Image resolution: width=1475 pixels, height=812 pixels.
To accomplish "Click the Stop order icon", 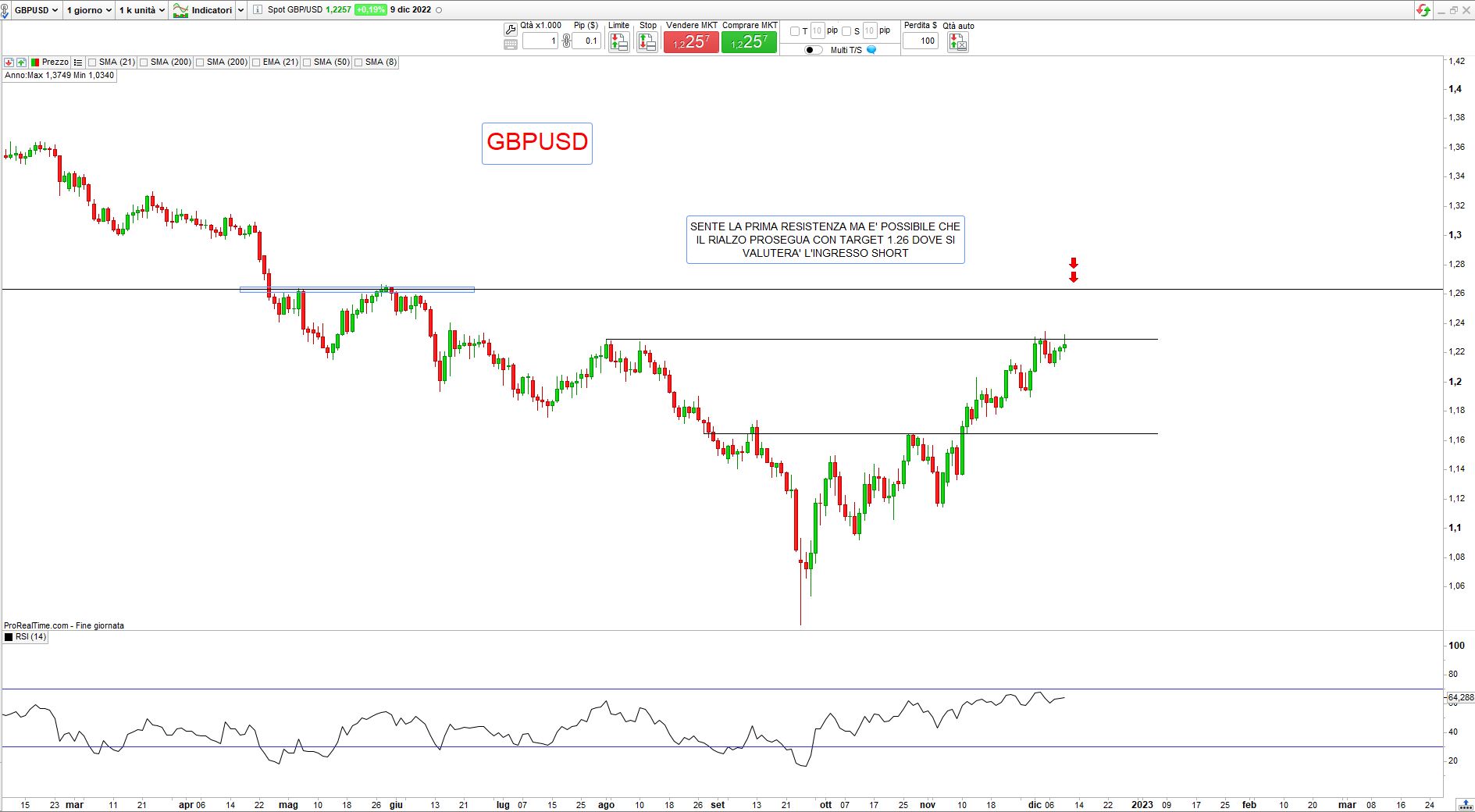I will [647, 42].
